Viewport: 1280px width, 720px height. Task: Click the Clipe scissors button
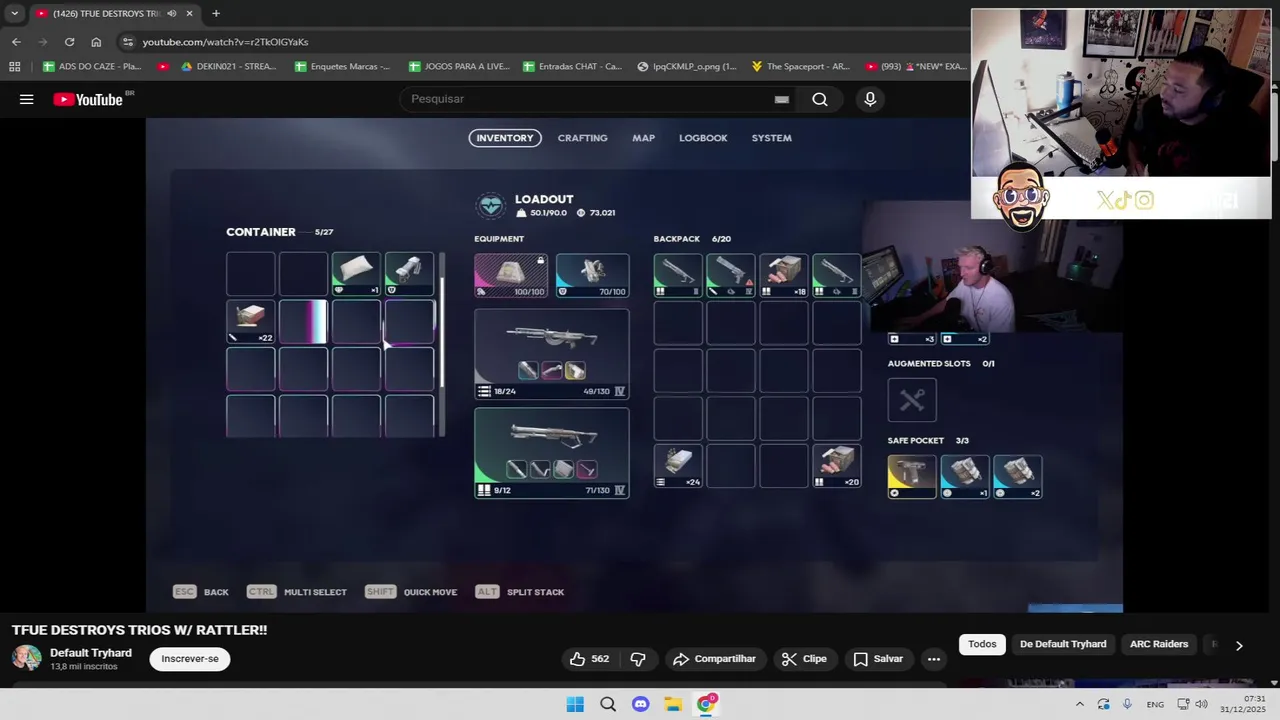804,659
